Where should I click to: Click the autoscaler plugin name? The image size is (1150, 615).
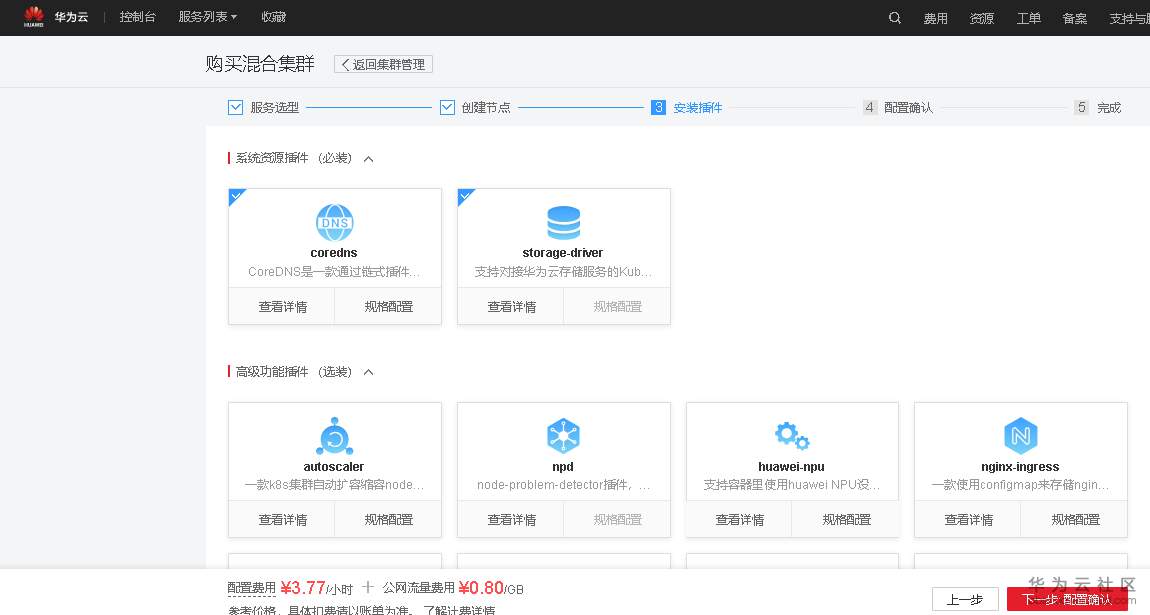(x=334, y=467)
